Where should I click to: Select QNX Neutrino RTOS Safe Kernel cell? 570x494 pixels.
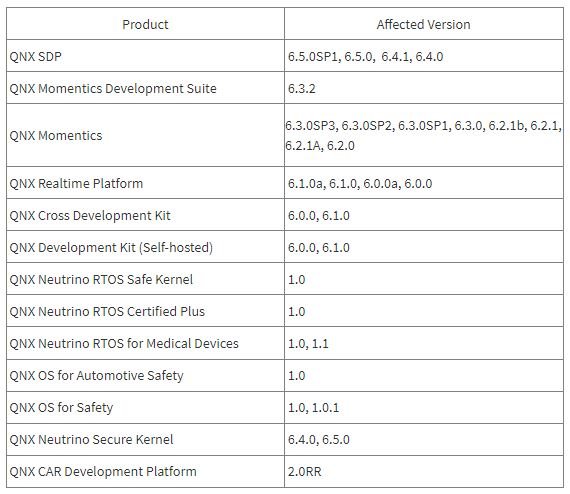[145, 279]
